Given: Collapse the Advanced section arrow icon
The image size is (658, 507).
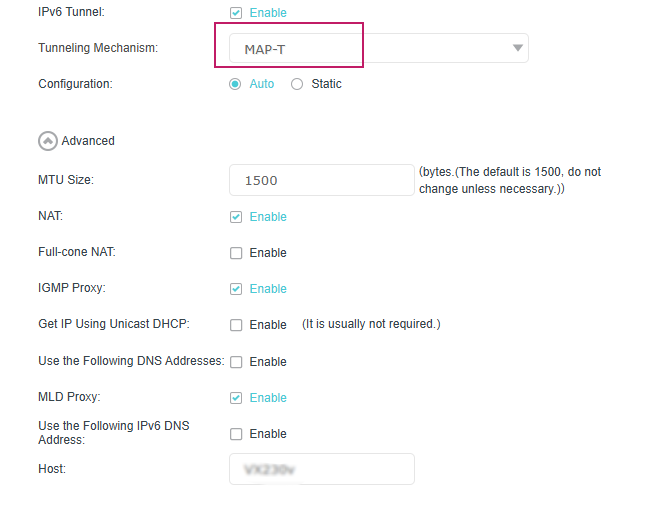Looking at the screenshot, I should click(x=48, y=141).
